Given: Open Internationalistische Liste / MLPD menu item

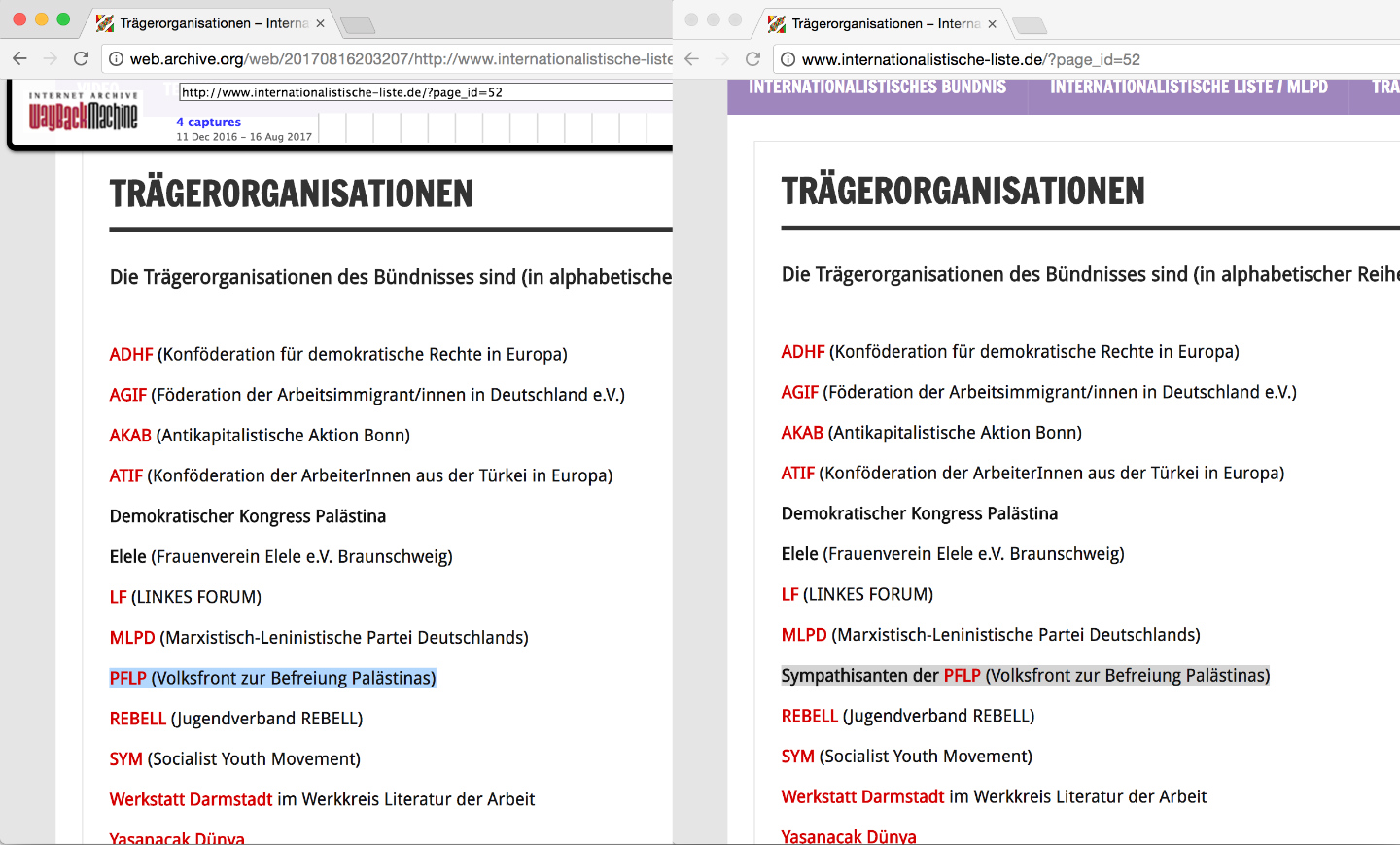Looking at the screenshot, I should pos(1189,87).
